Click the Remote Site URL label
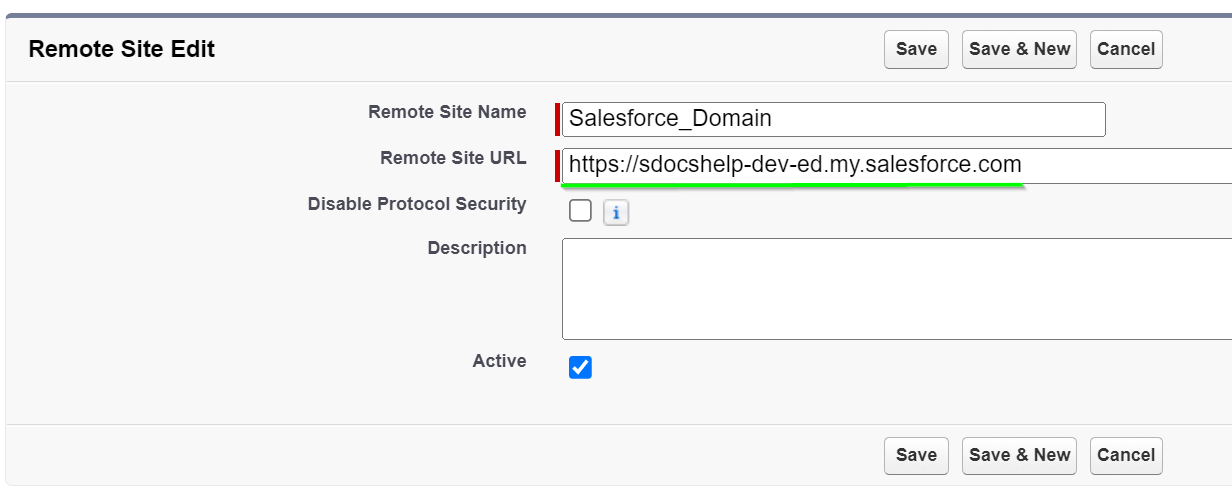Screen dimensions: 1232x497 (x=453, y=158)
